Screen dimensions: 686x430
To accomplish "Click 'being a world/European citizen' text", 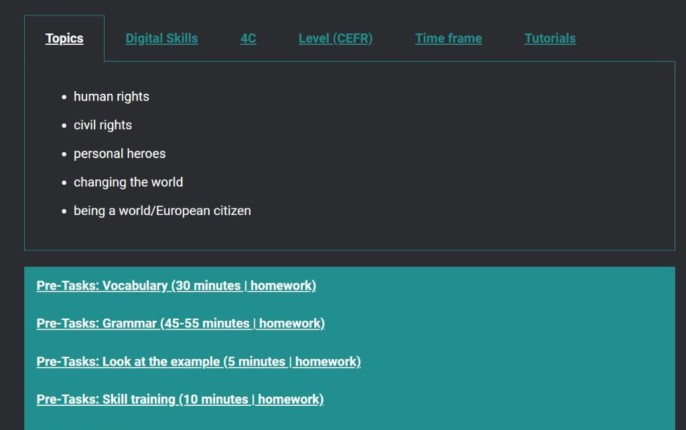I will coord(162,211).
